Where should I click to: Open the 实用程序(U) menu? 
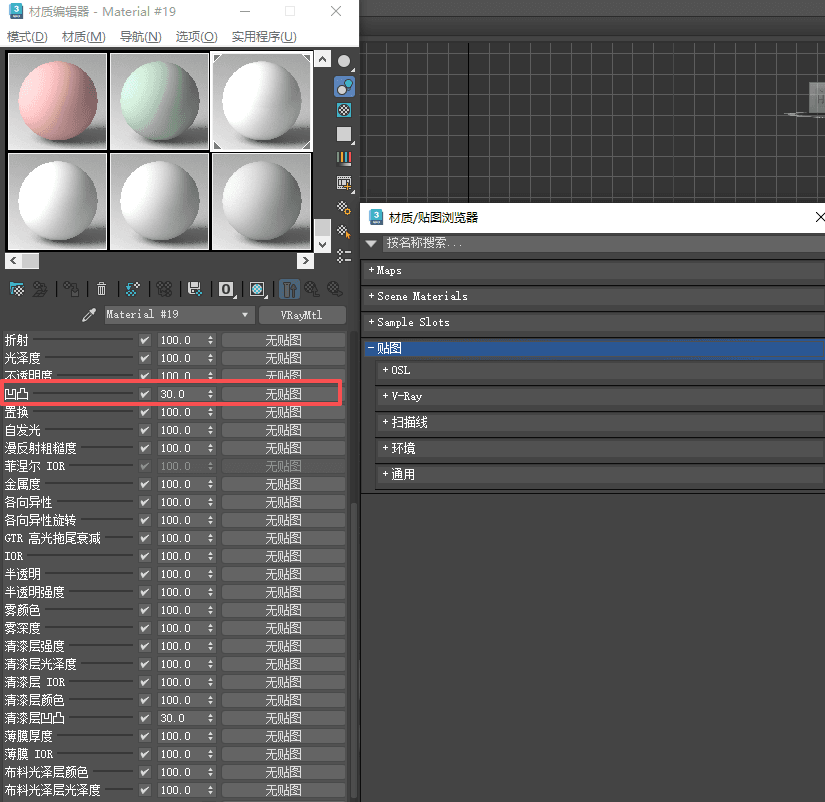point(264,37)
